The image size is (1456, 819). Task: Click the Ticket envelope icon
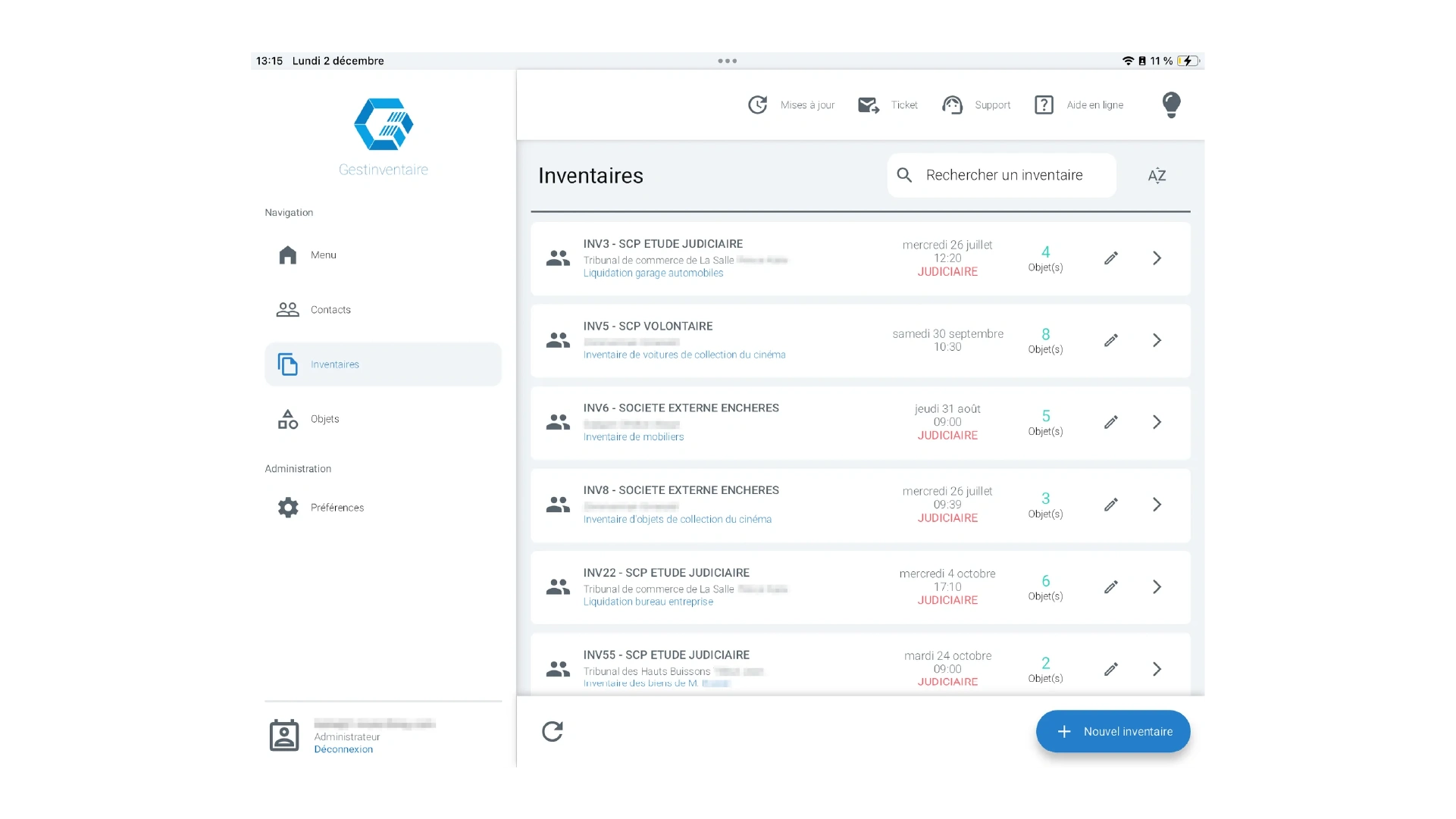868,105
